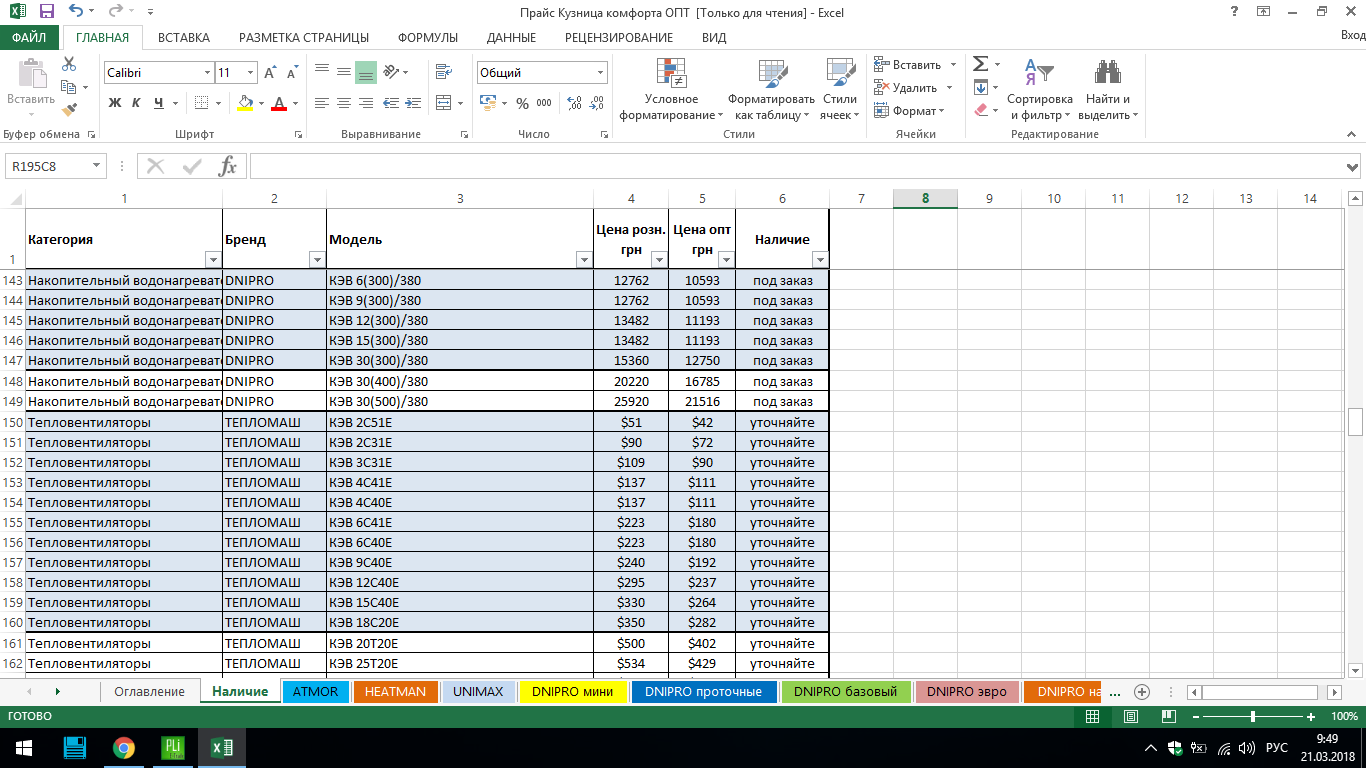Open Форматировать как таблицу gallery

(x=771, y=89)
